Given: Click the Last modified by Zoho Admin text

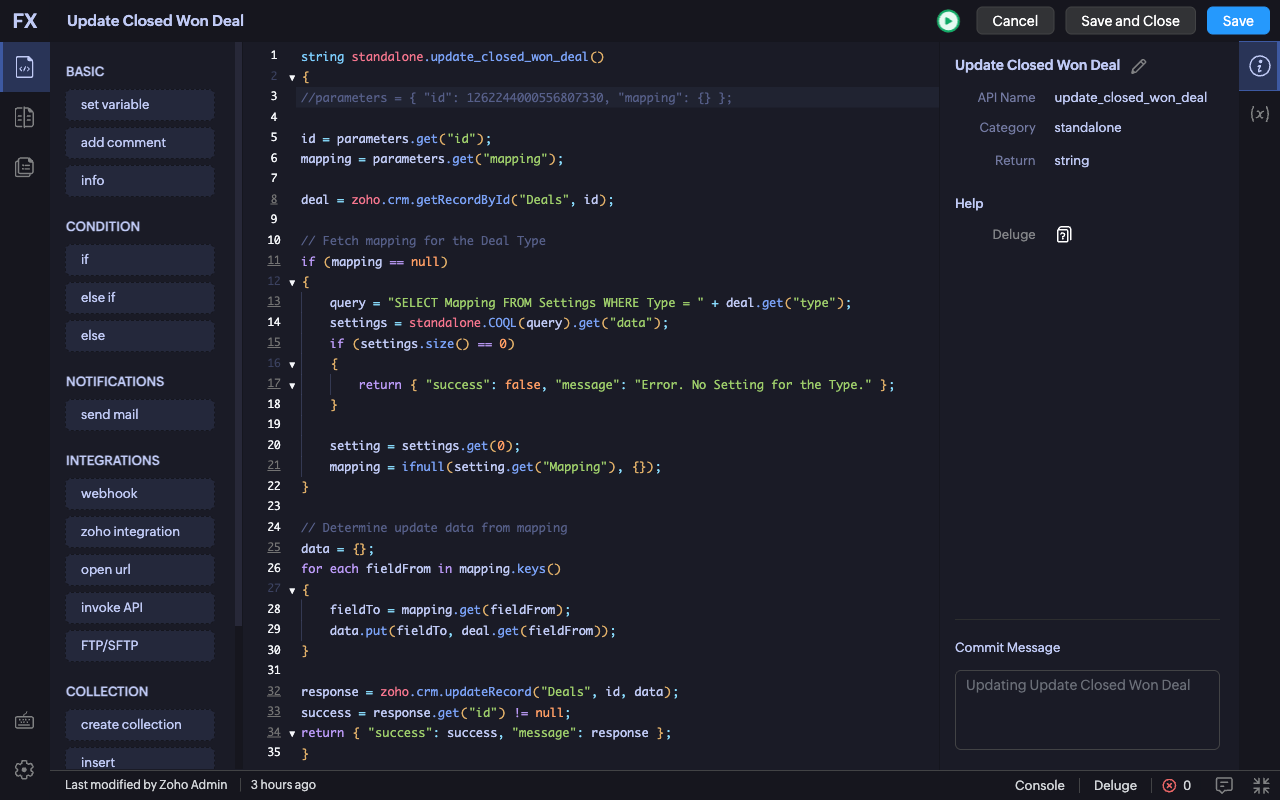Looking at the screenshot, I should click(146, 785).
